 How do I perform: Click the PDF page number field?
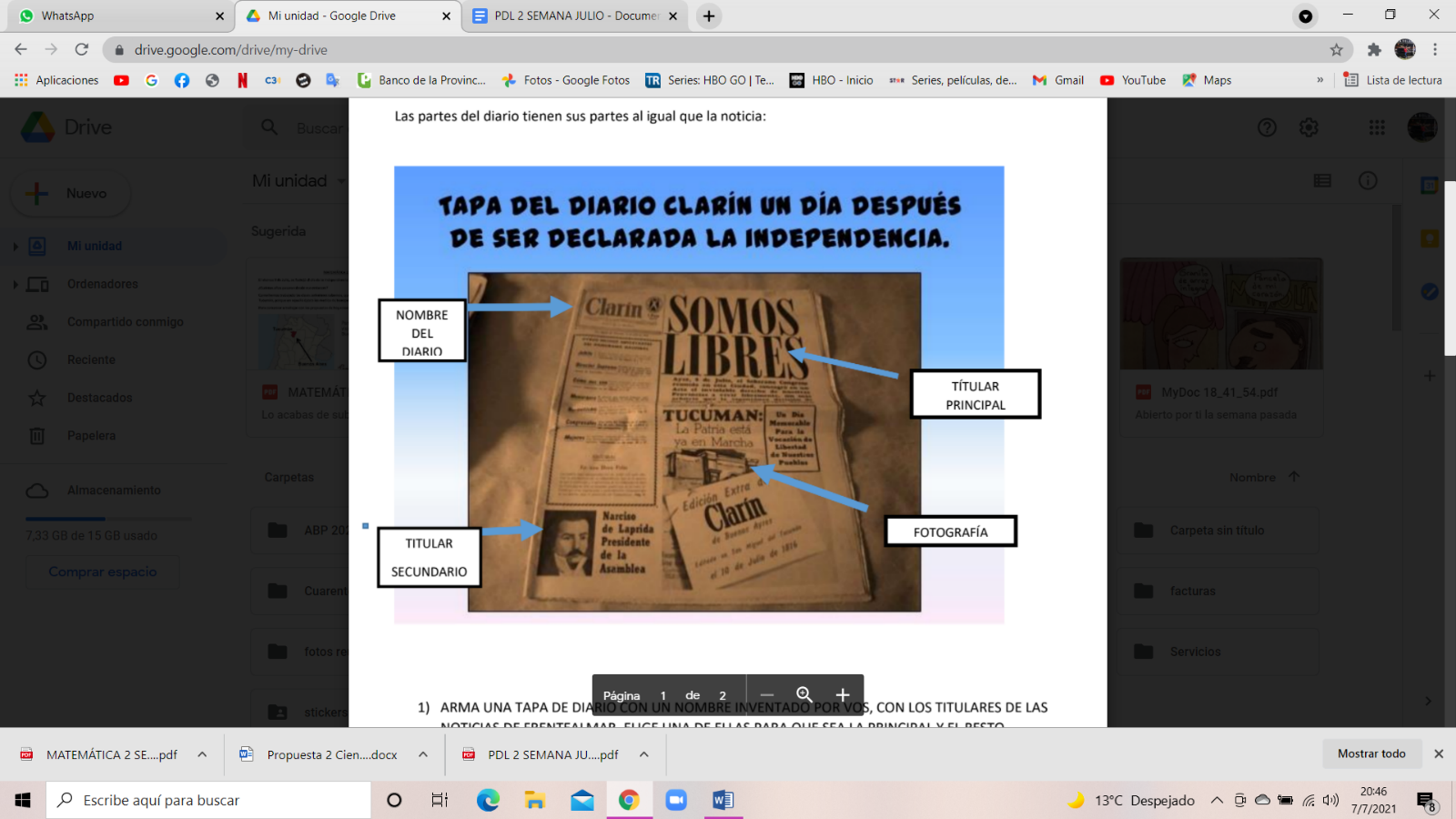(663, 696)
